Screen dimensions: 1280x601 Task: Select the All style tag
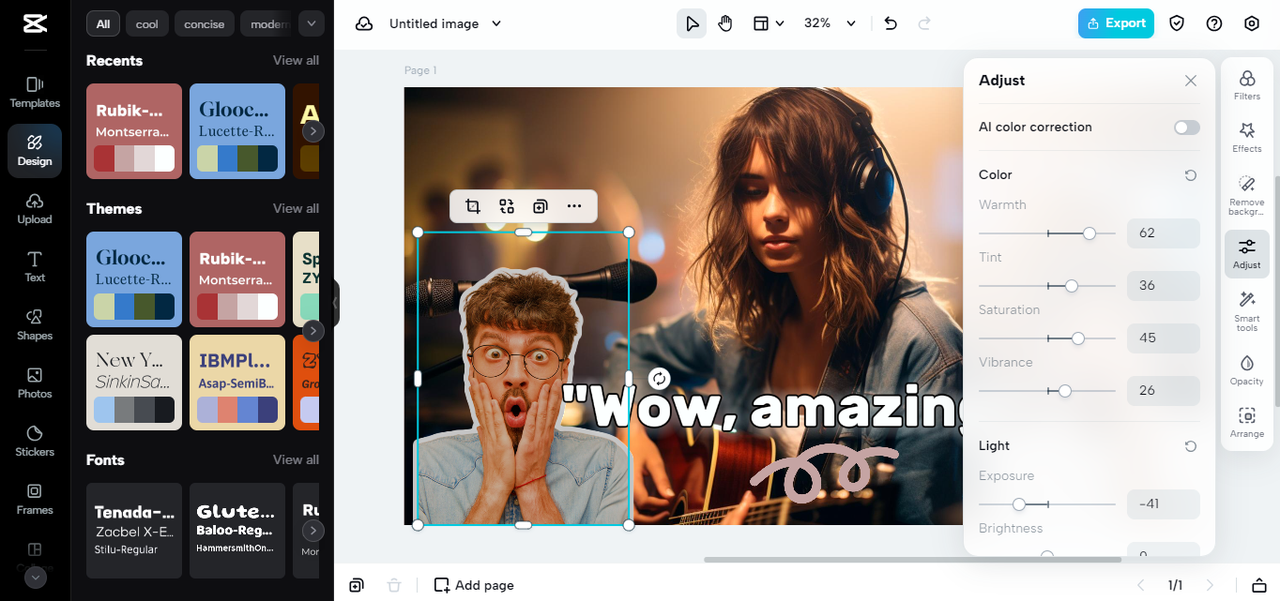coord(103,23)
